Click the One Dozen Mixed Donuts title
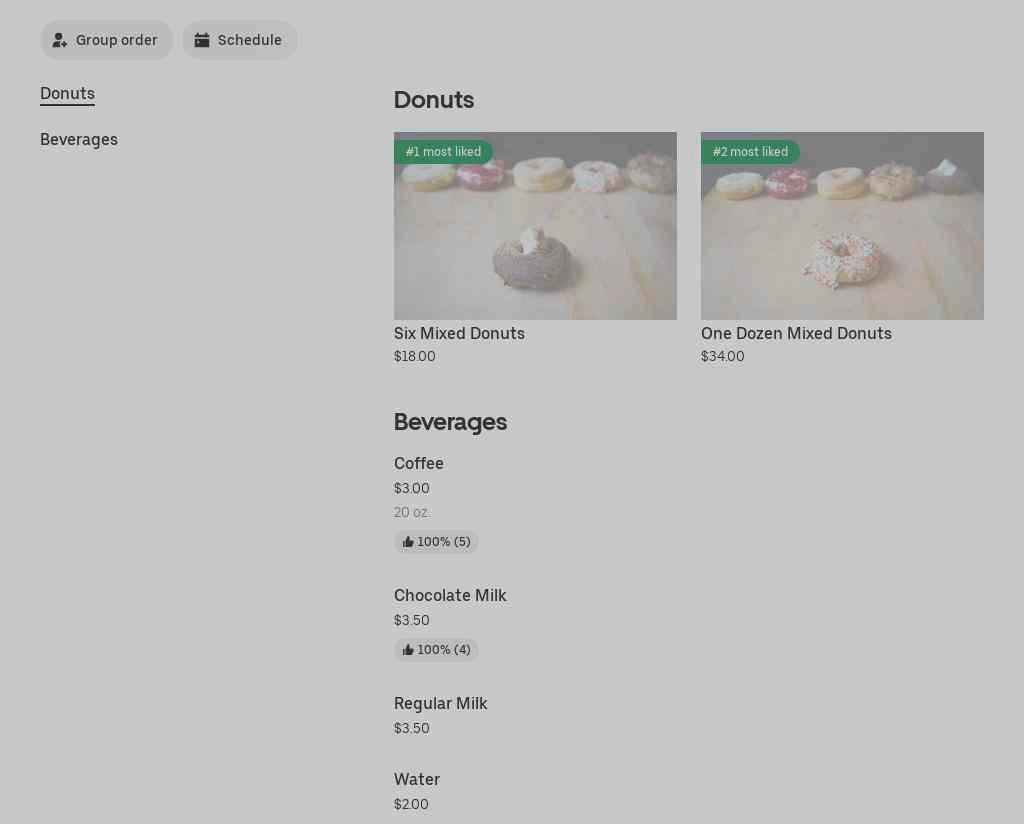Image resolution: width=1024 pixels, height=824 pixels. point(796,334)
